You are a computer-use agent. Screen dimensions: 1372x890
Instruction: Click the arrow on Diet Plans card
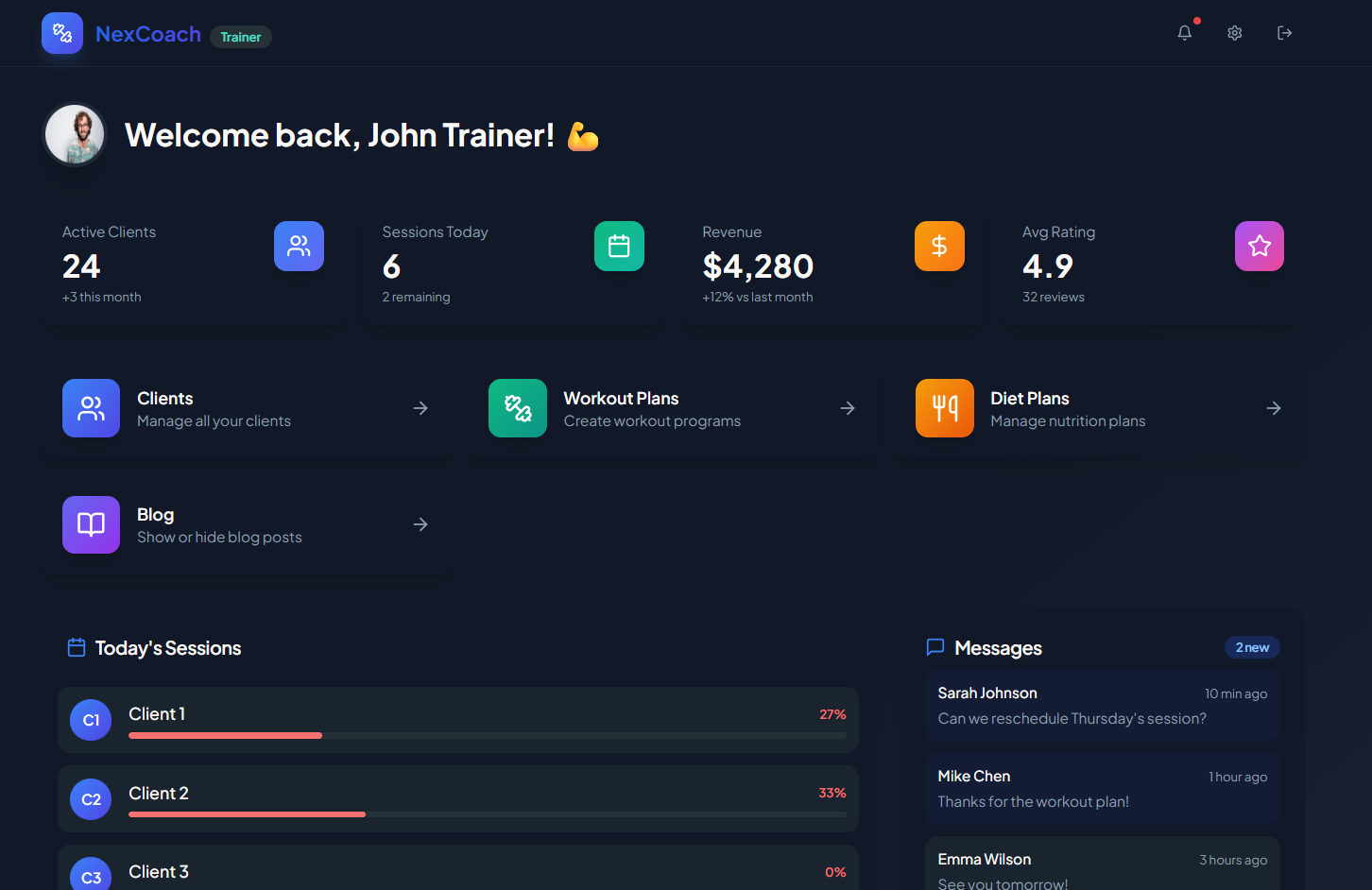click(x=1274, y=408)
